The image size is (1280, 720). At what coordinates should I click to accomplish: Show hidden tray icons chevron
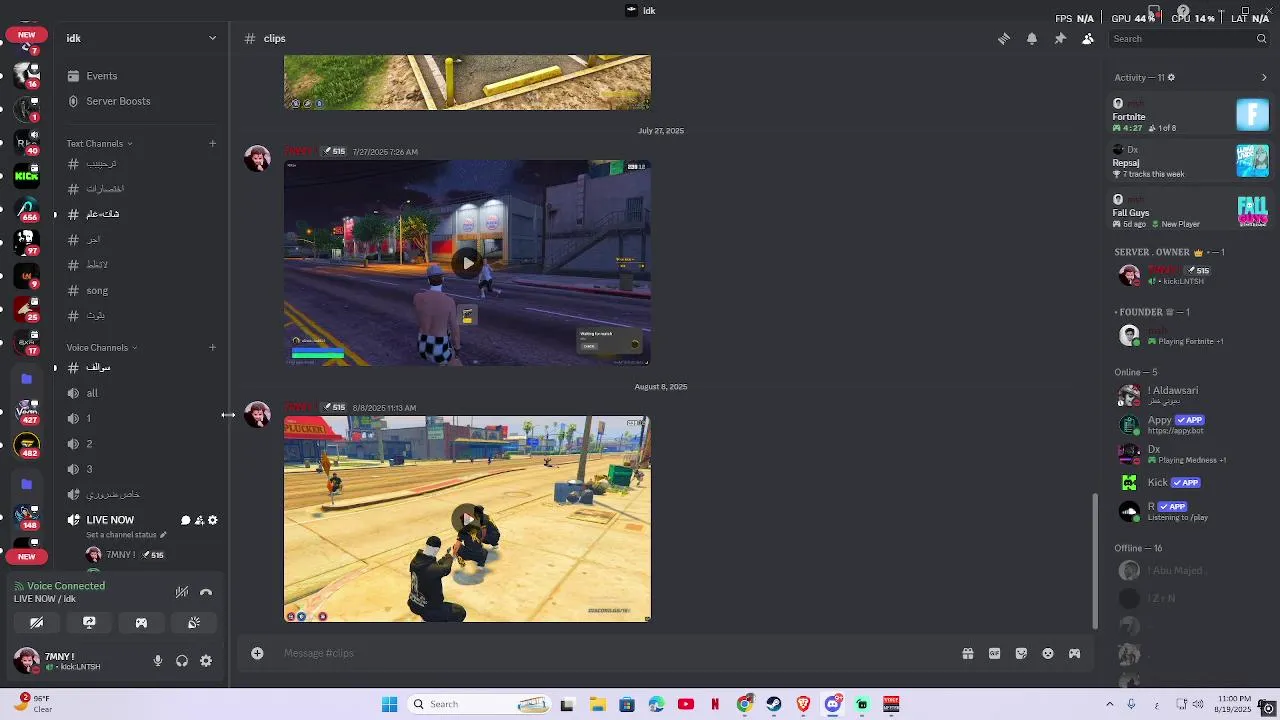(1109, 704)
